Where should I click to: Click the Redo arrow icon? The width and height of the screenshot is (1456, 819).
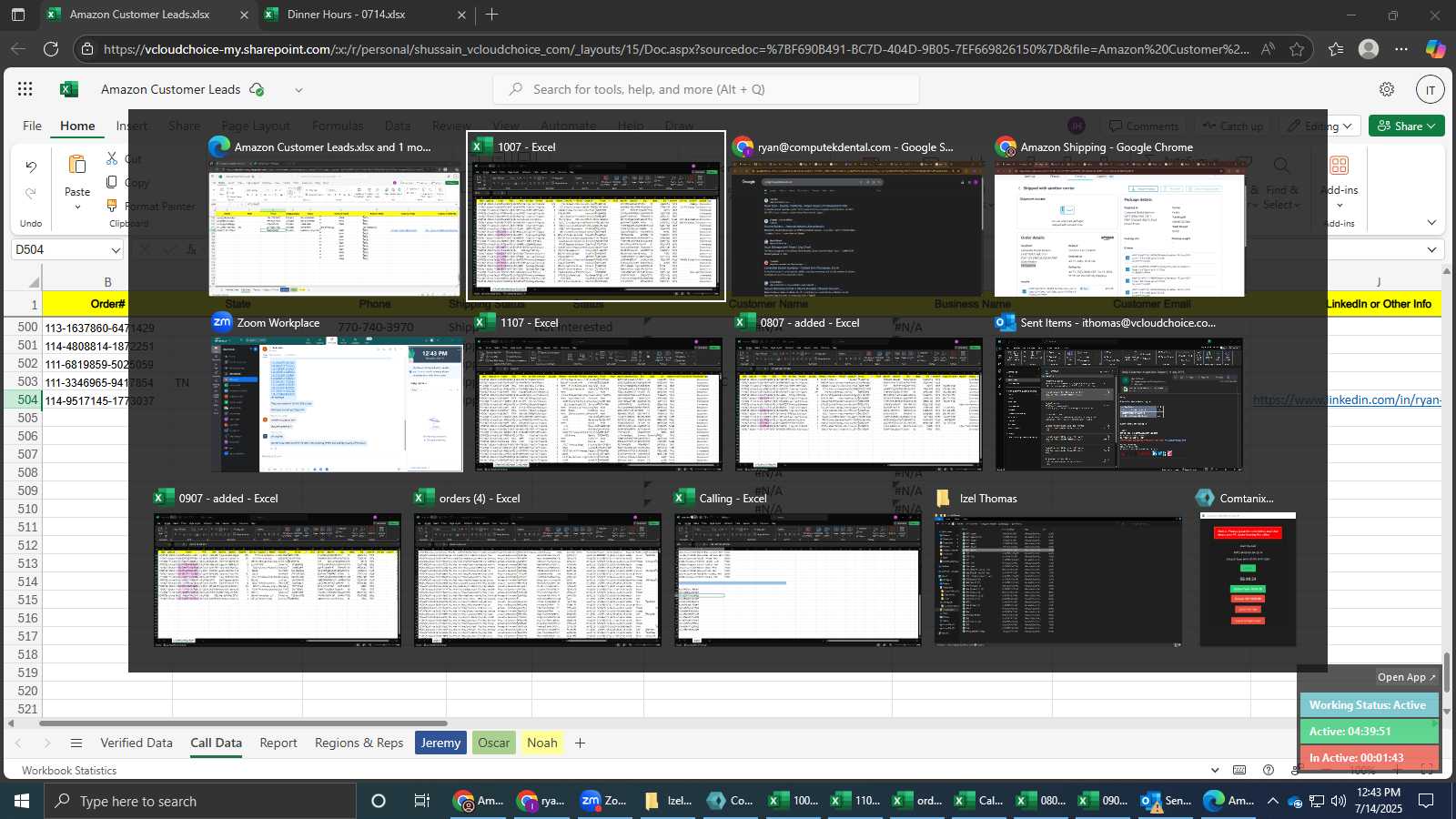31,194
